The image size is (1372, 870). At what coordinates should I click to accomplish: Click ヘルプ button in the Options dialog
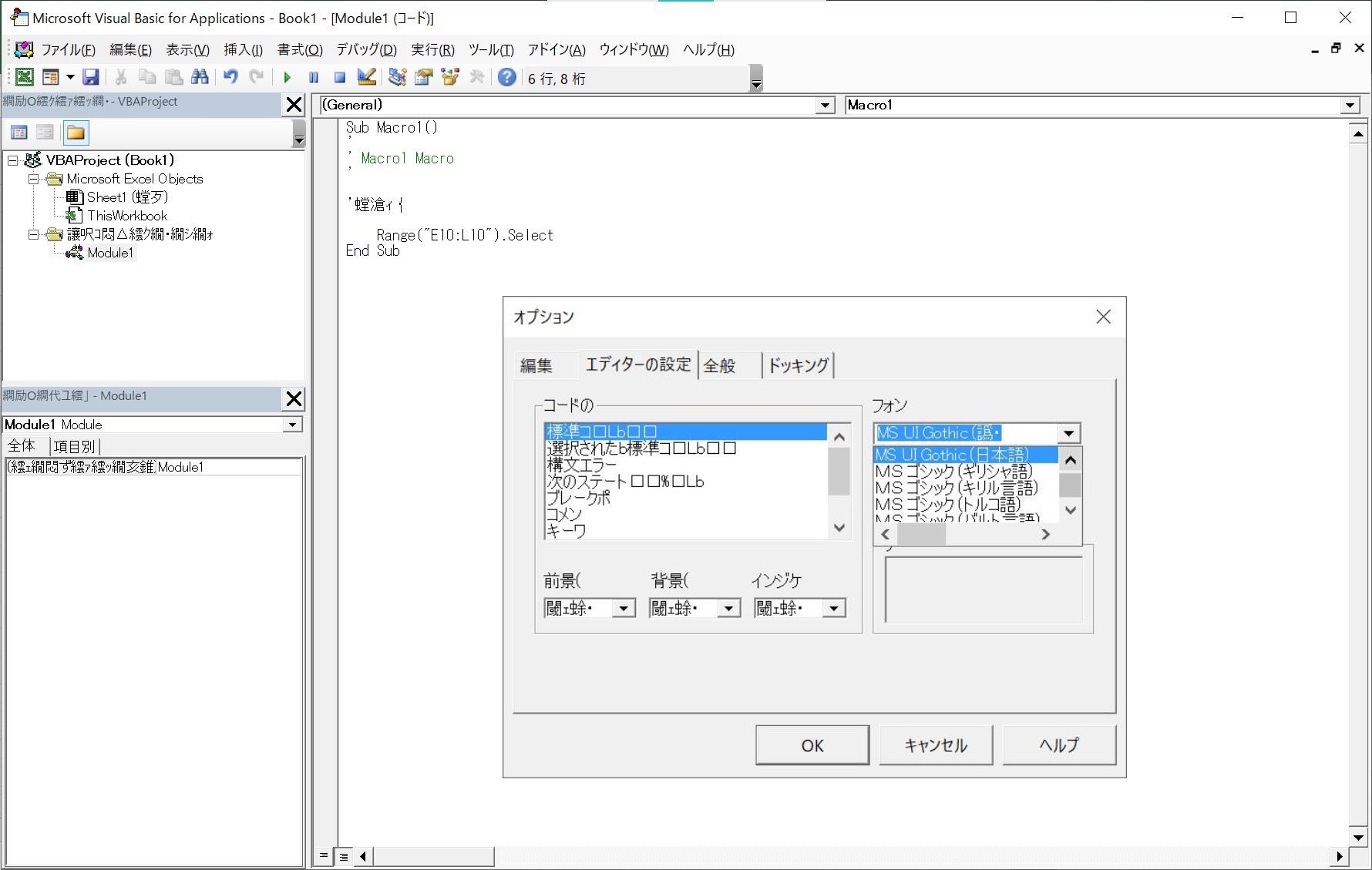click(1059, 745)
